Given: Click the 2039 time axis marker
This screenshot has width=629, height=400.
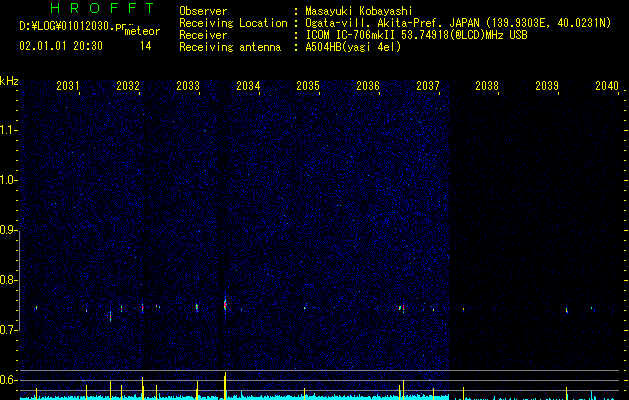Looking at the screenshot, I should pos(547,85).
